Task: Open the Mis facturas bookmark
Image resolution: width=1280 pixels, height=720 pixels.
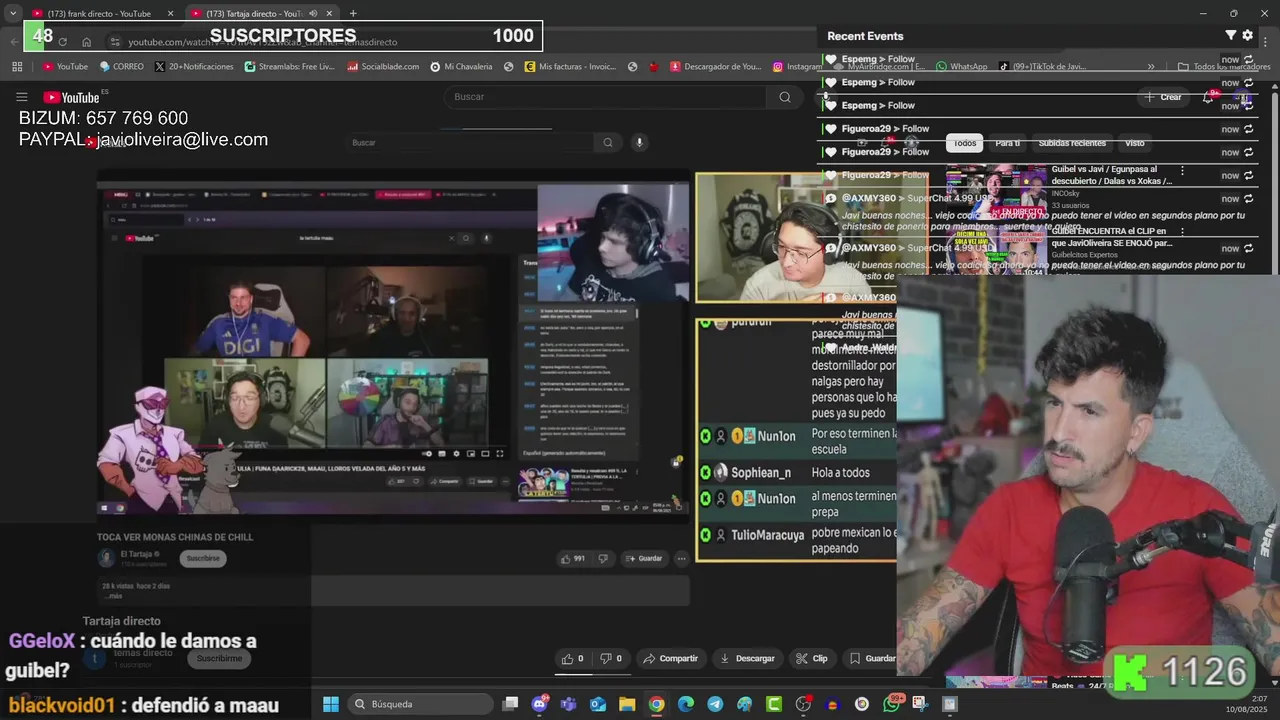Action: tap(570, 67)
